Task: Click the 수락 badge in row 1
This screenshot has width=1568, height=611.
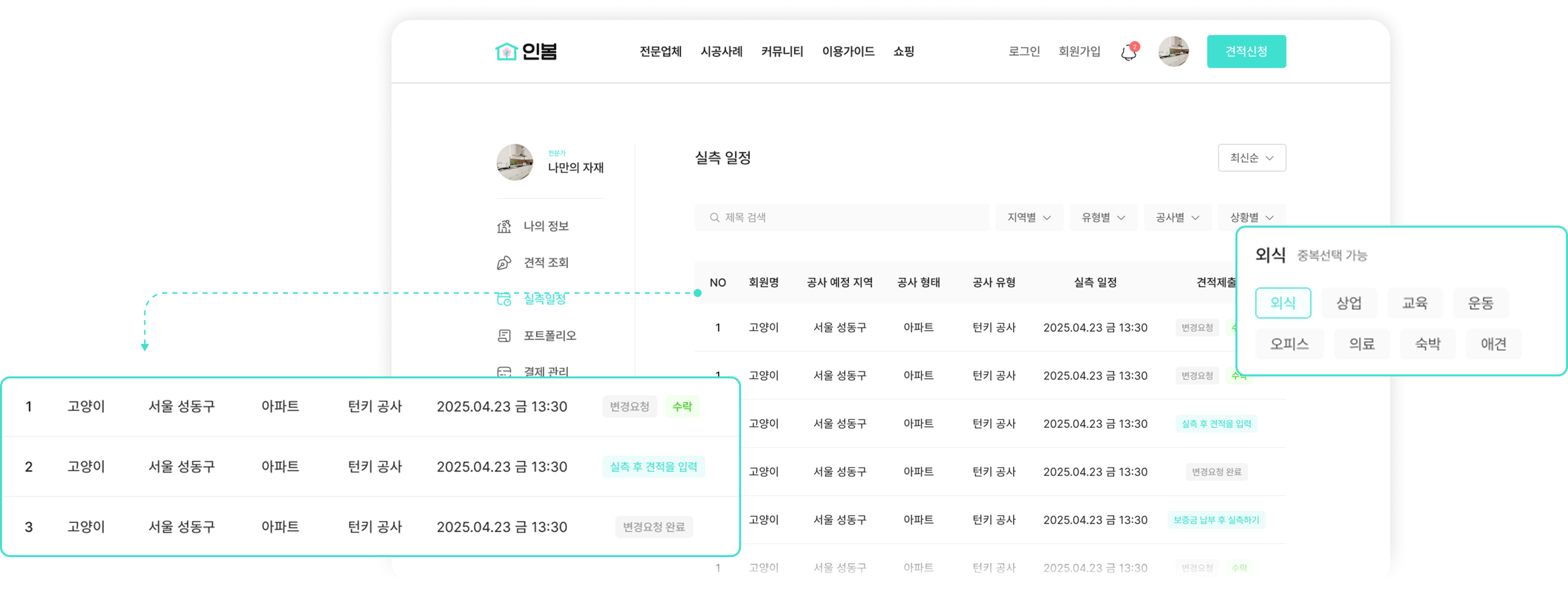Action: (x=682, y=407)
